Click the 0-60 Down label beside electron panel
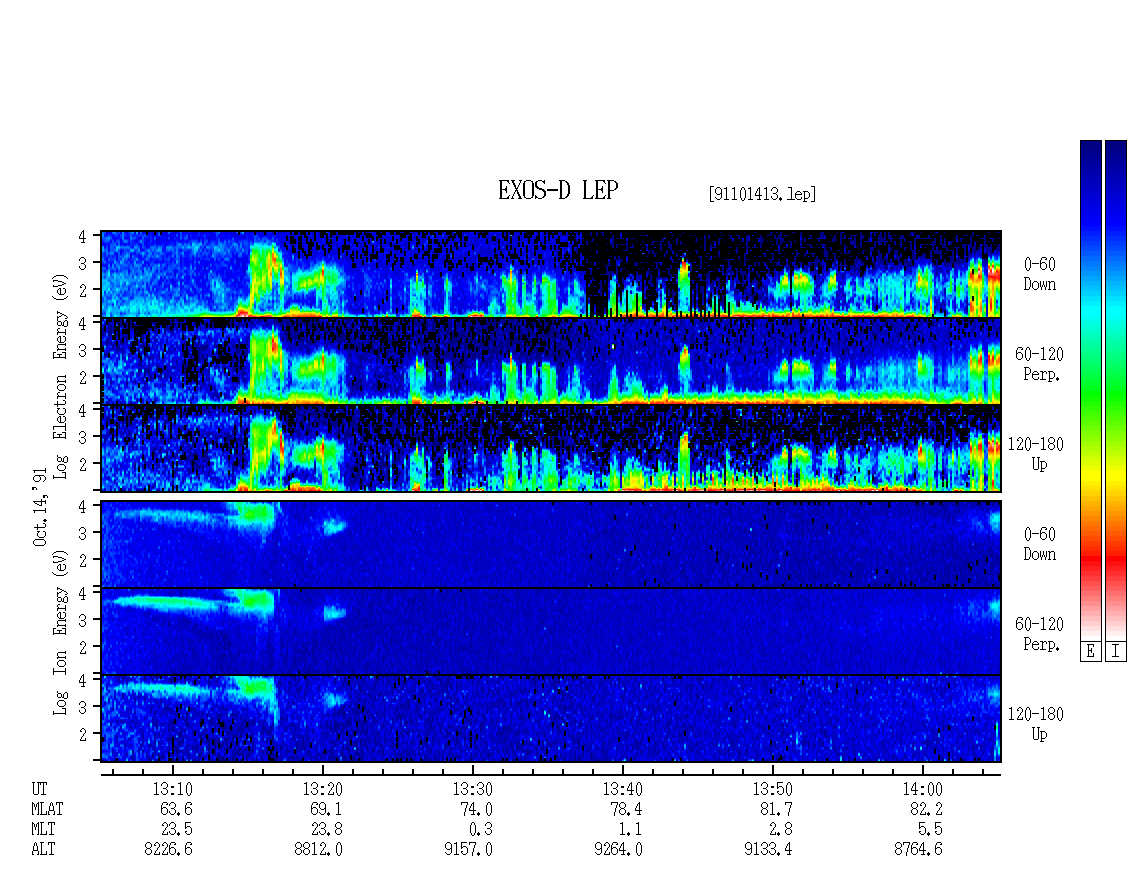1130x875 pixels. click(x=1039, y=275)
